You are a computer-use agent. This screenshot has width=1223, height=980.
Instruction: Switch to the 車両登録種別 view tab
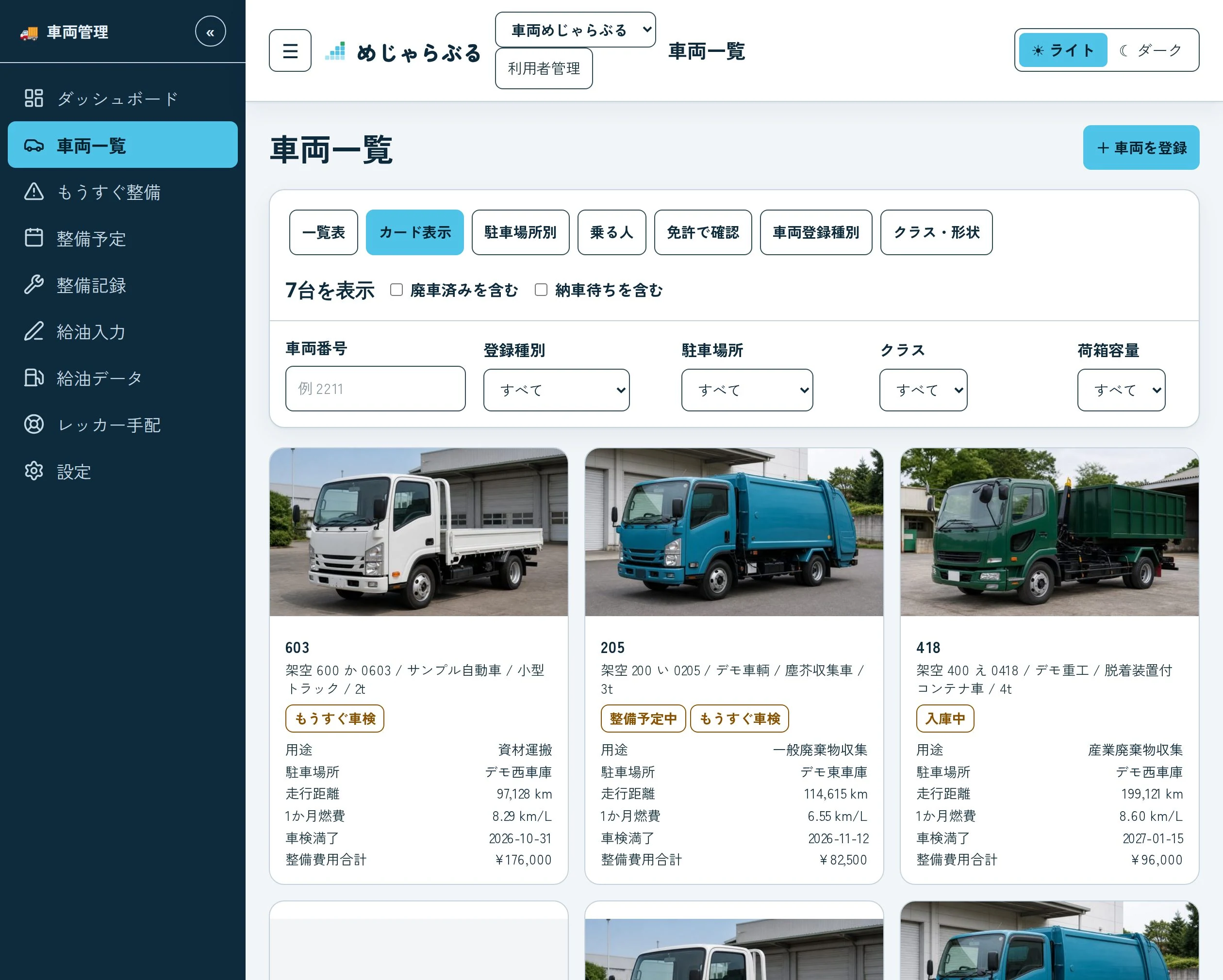point(816,232)
